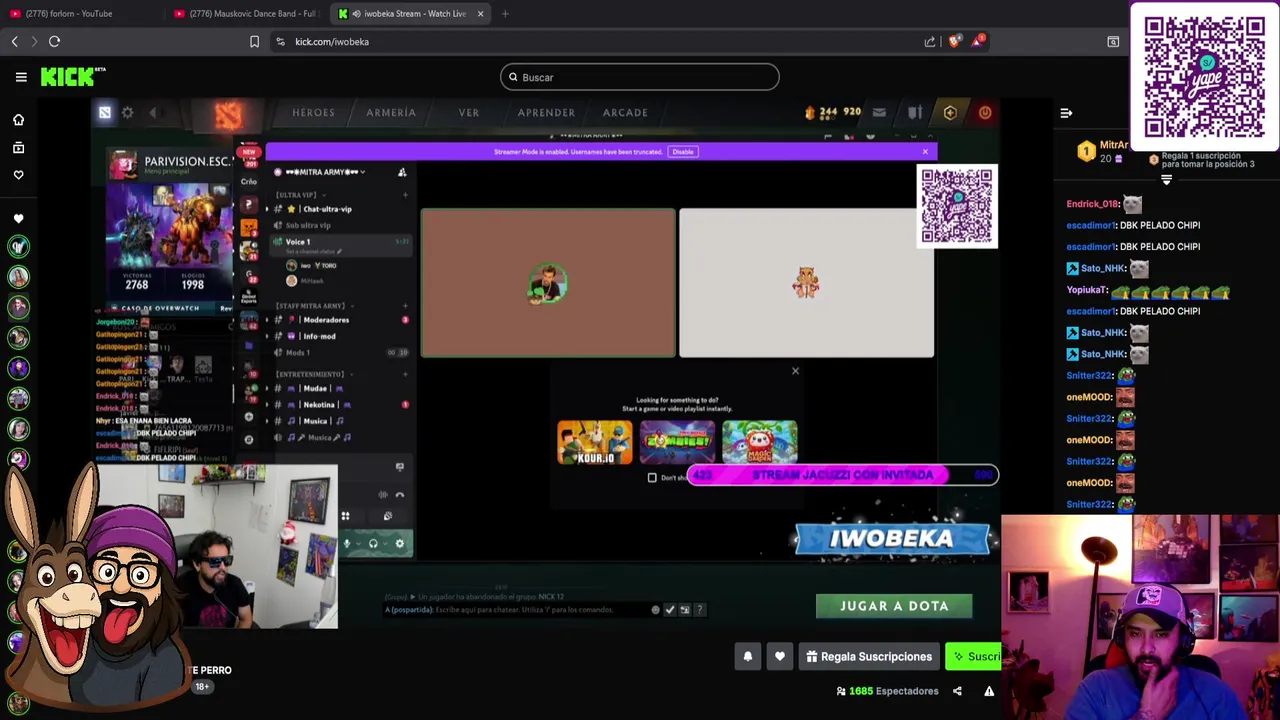
Task: Expand the chat leaderboard arrow
Action: (1166, 180)
